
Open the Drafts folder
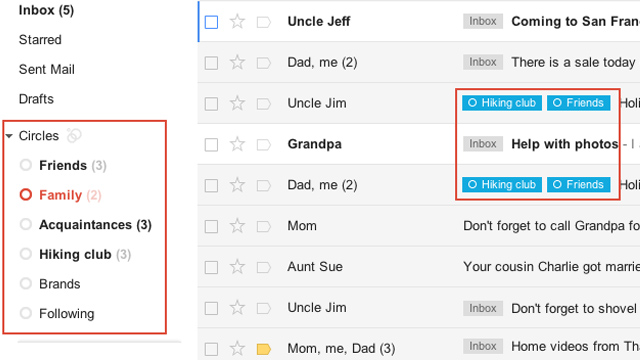tap(36, 99)
